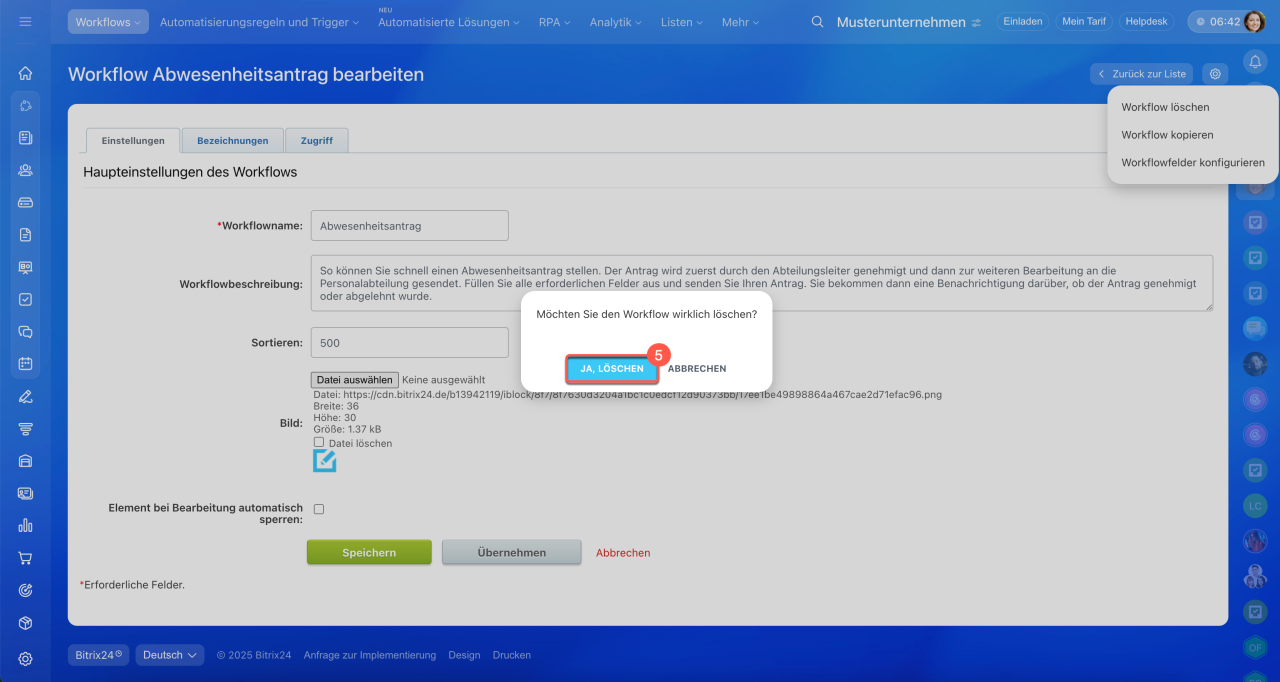Click the green Speichern button
The image size is (1280, 682).
tap(369, 553)
